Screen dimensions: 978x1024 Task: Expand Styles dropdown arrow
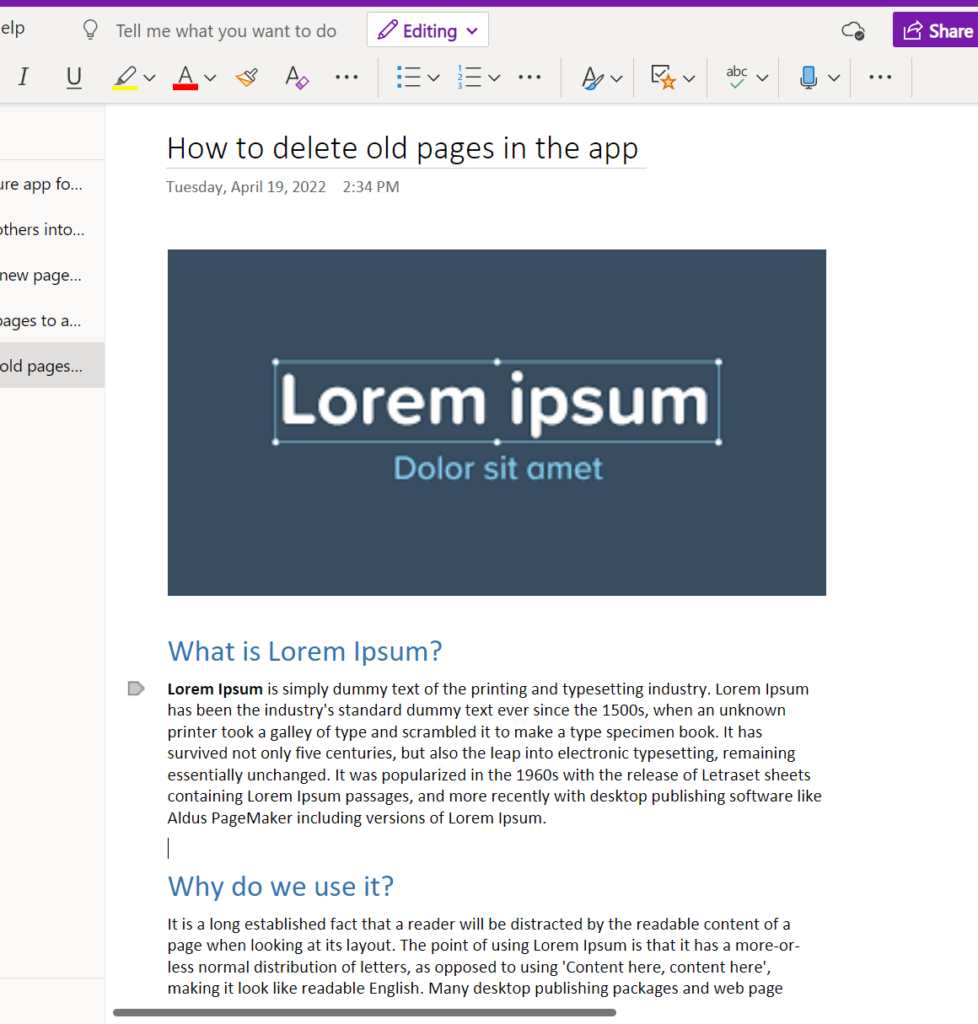pos(616,78)
